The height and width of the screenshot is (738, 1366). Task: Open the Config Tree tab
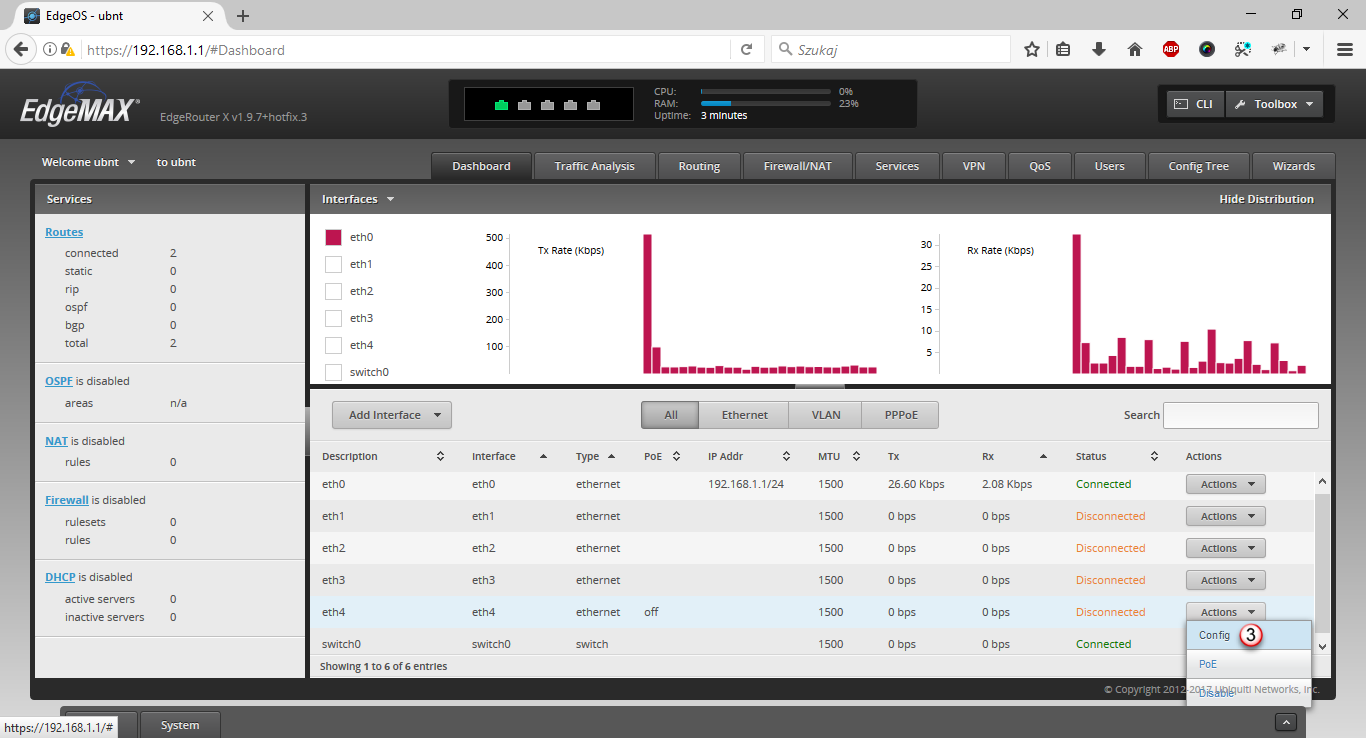pos(1198,166)
